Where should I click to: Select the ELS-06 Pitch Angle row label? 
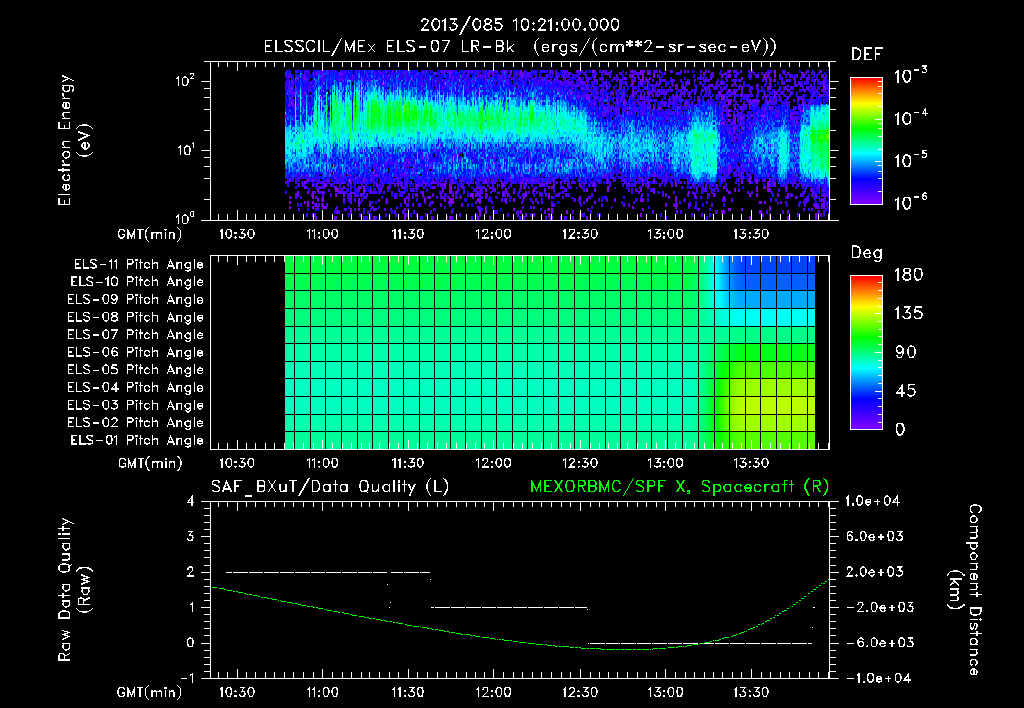tap(135, 353)
